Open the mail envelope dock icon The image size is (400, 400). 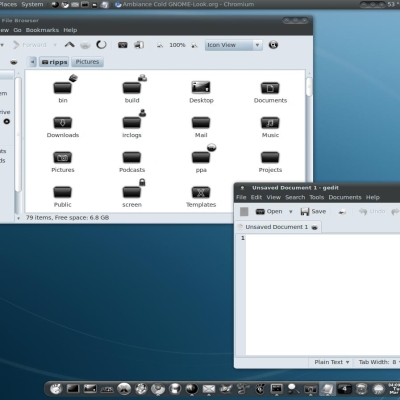209,388
